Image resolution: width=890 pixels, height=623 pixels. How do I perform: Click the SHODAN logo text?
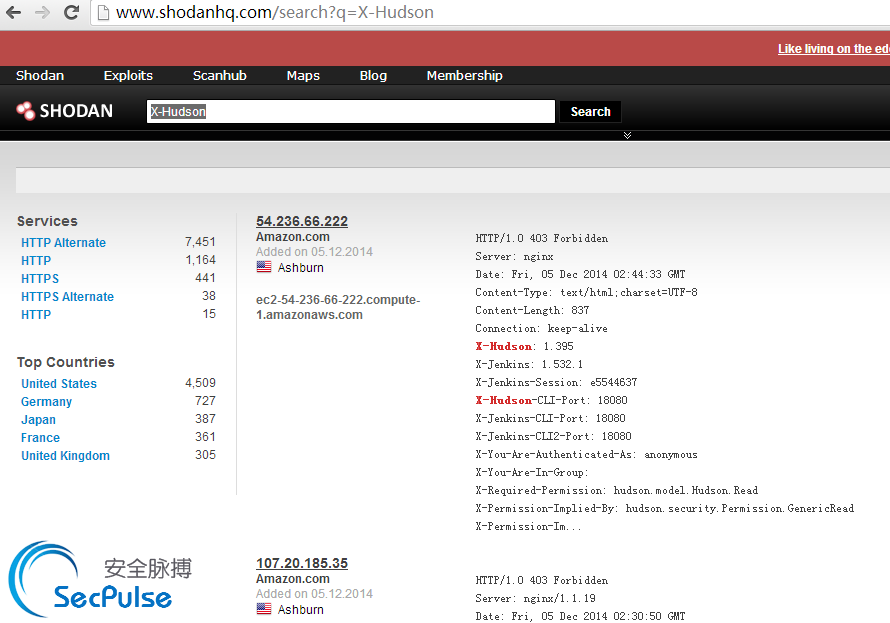click(76, 111)
